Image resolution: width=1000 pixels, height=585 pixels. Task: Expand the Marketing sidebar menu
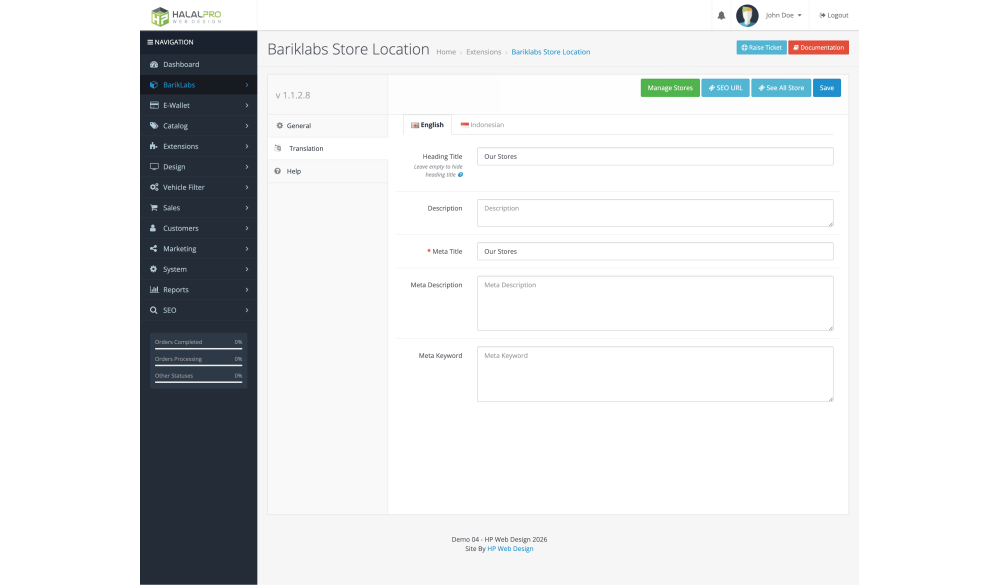tap(198, 249)
